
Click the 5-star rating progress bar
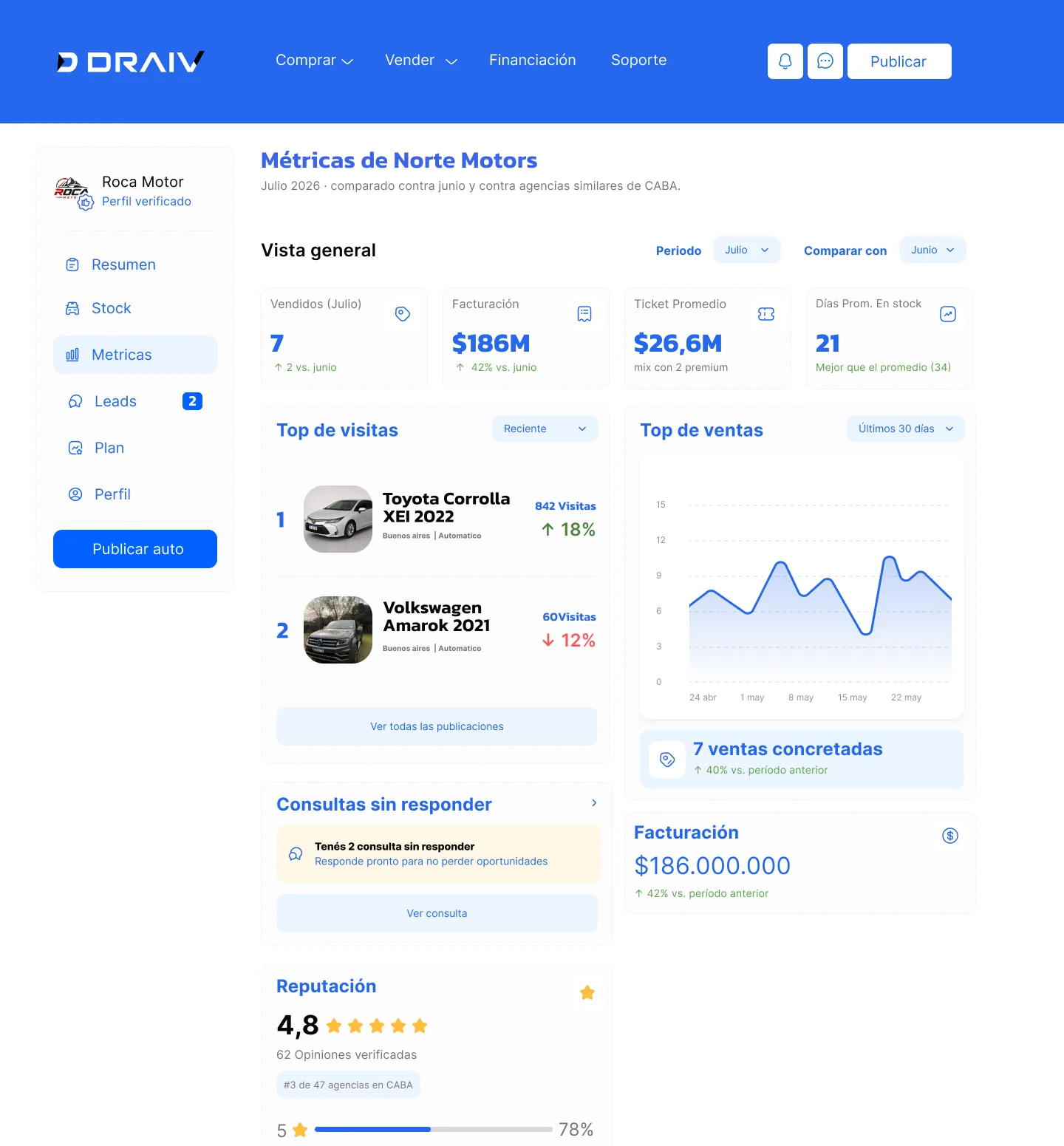click(x=434, y=1129)
